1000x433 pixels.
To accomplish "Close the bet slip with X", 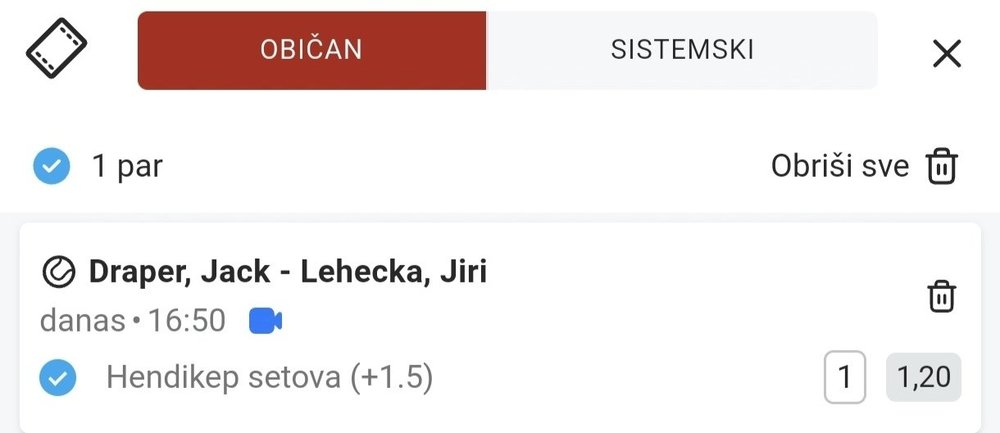I will (946, 54).
